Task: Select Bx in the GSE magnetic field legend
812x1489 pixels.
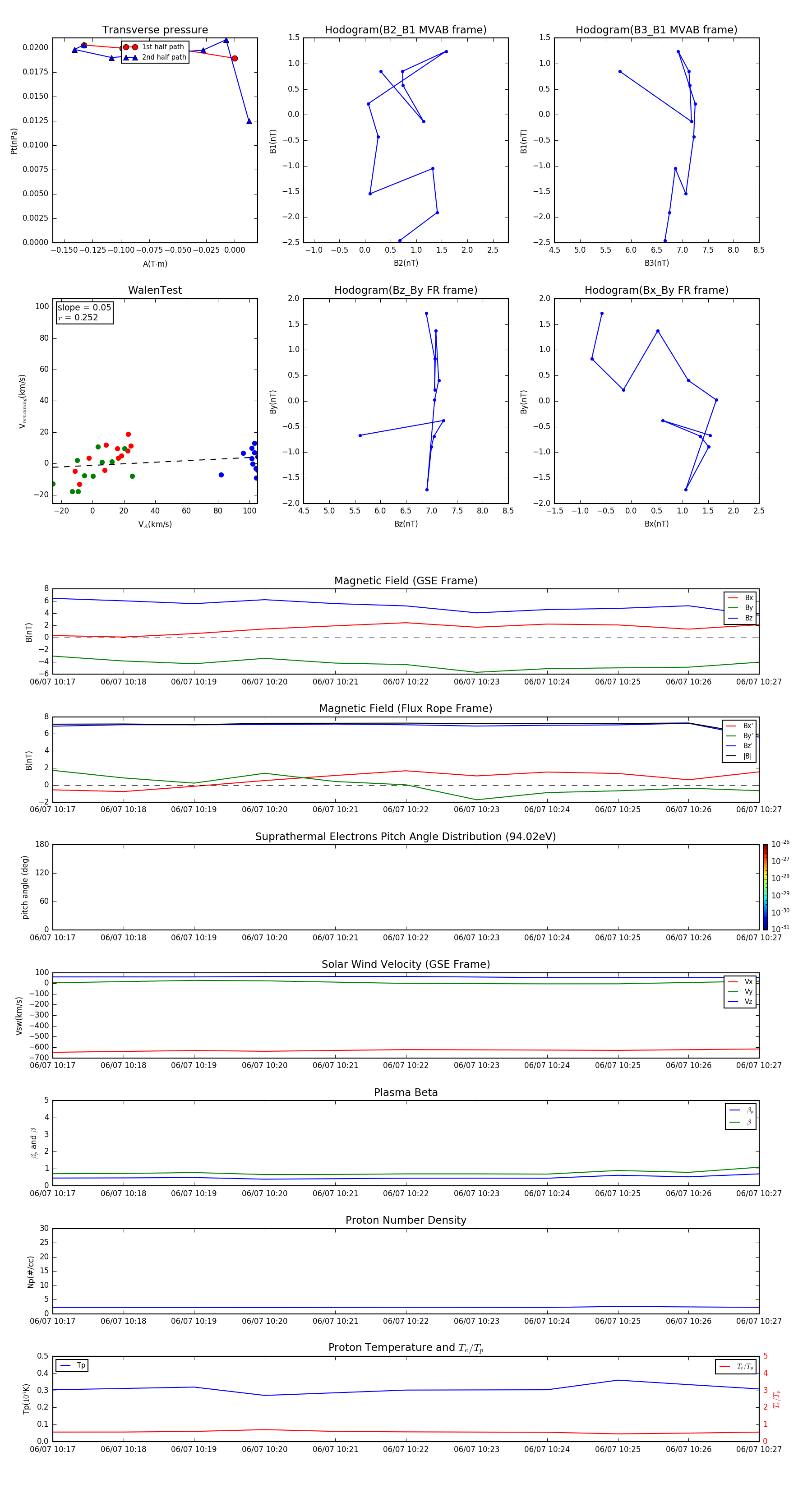Action: point(740,598)
